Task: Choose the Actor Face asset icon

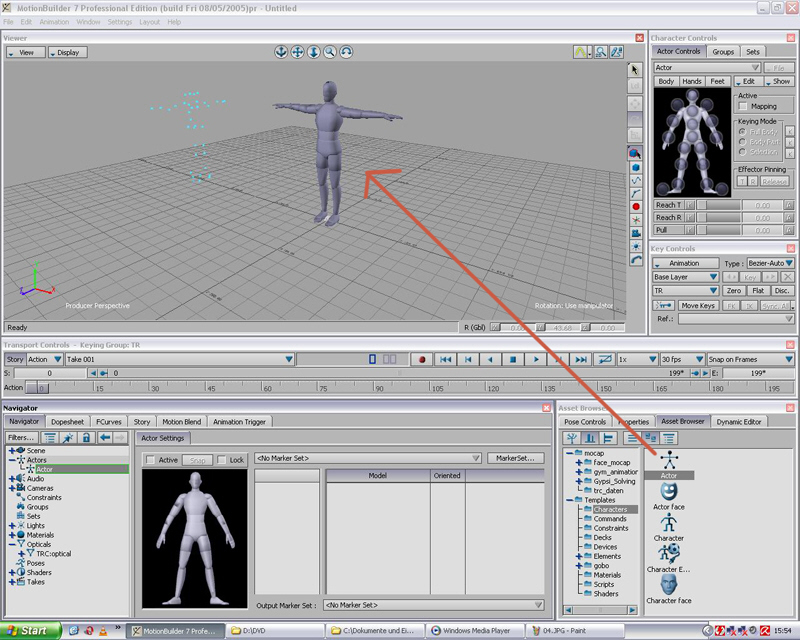Action: pos(669,492)
